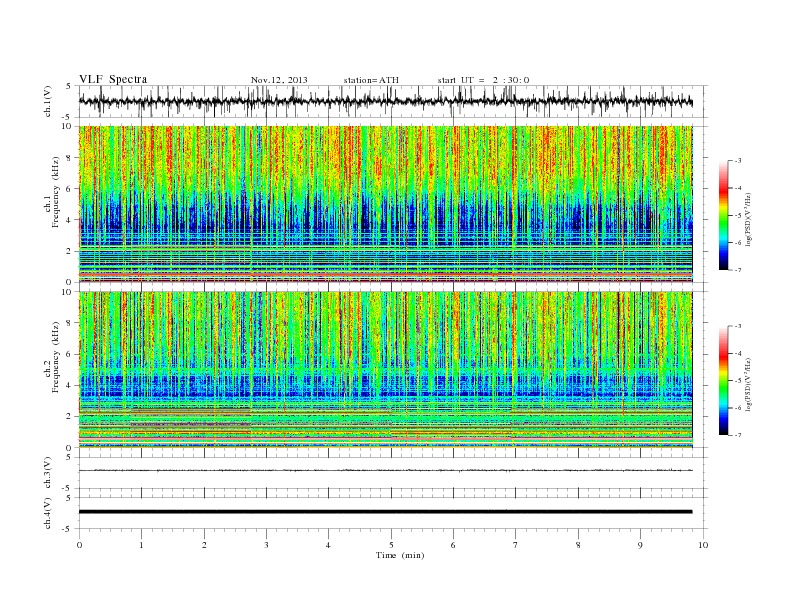Click the date text "Nov.12, 2013"
The height and width of the screenshot is (612, 792).
(x=279, y=80)
